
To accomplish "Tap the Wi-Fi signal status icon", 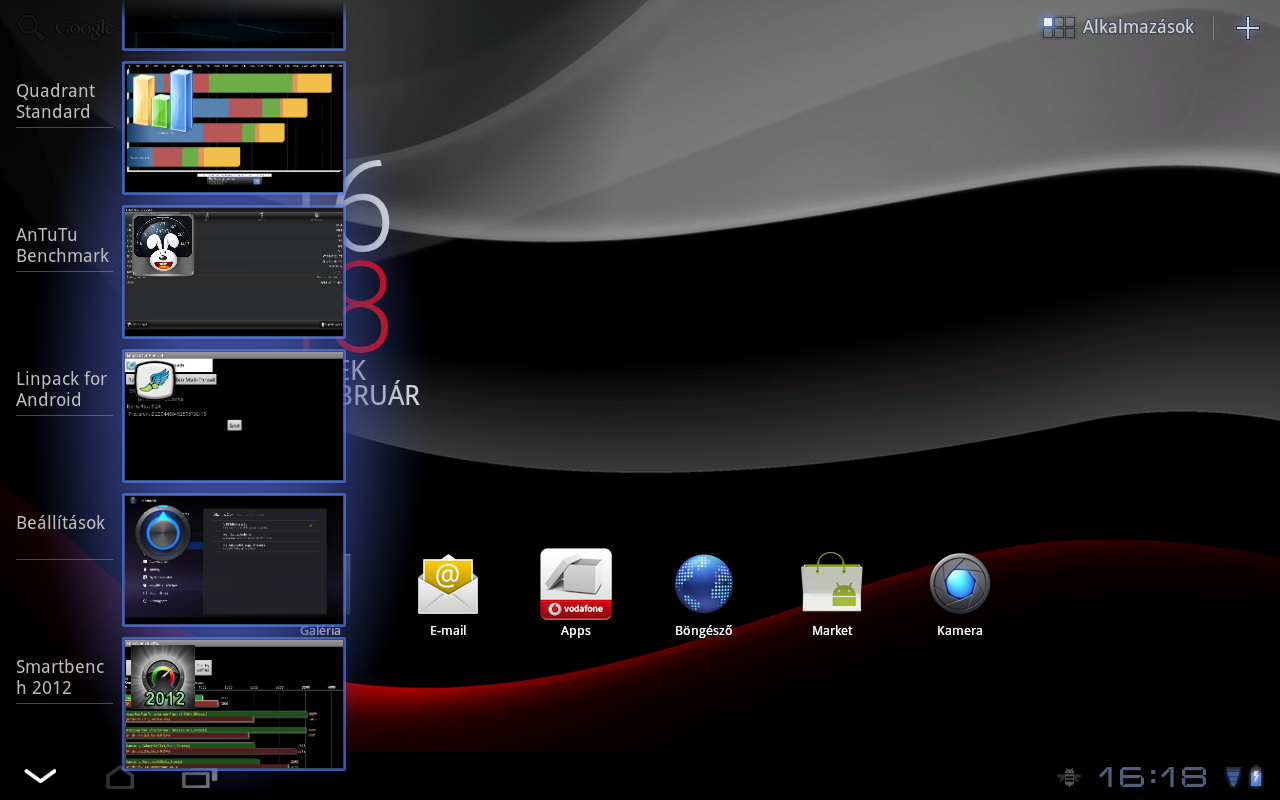I will (1233, 777).
